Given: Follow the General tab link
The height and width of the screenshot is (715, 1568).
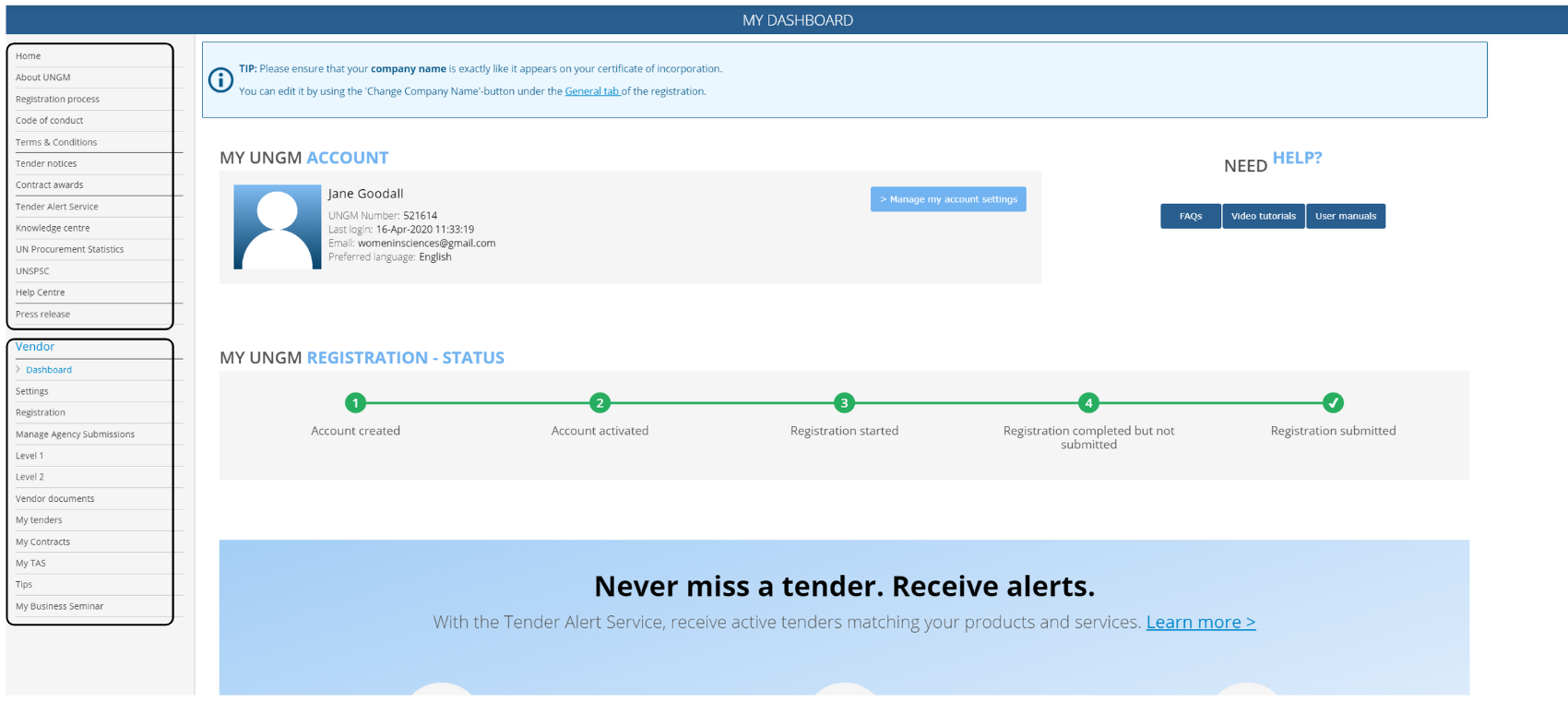Looking at the screenshot, I should point(592,91).
